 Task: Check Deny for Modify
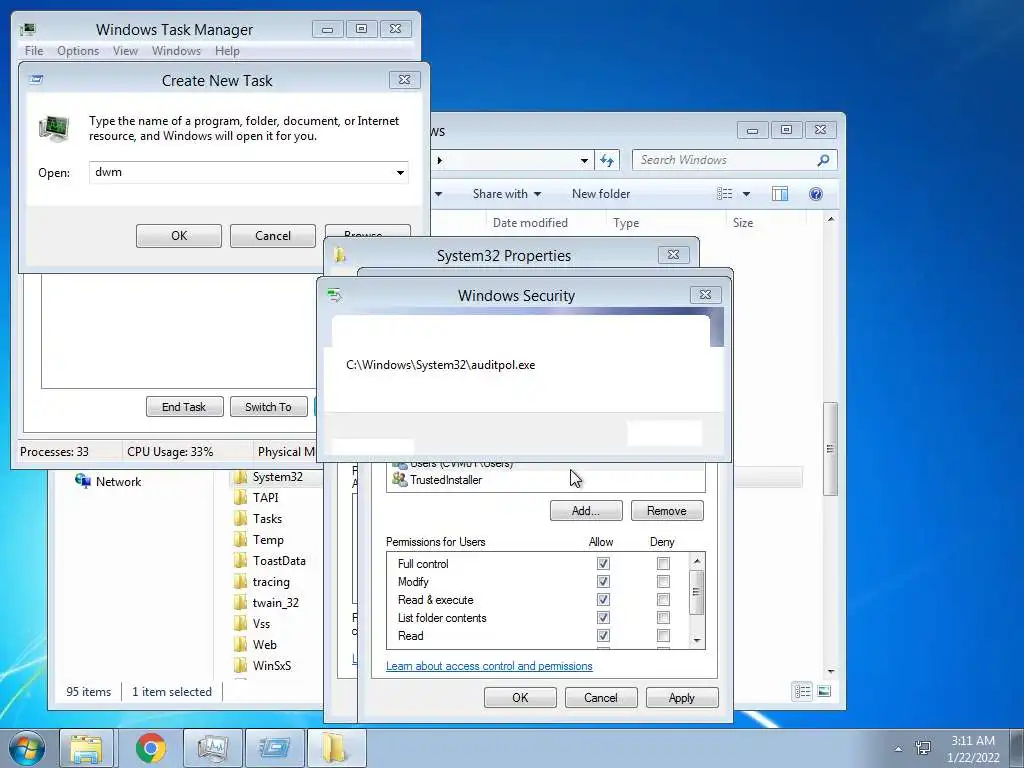(663, 581)
